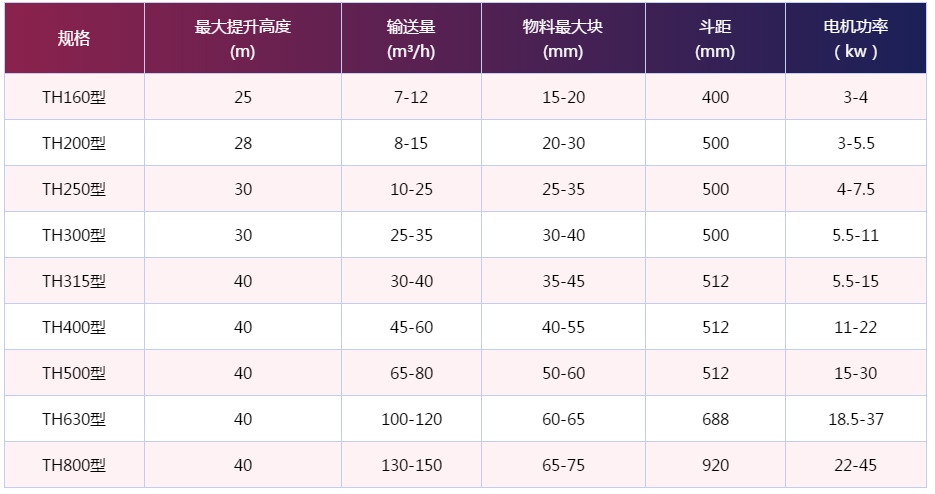
Task: Click the TH630型 model cell
Action: click(x=74, y=419)
